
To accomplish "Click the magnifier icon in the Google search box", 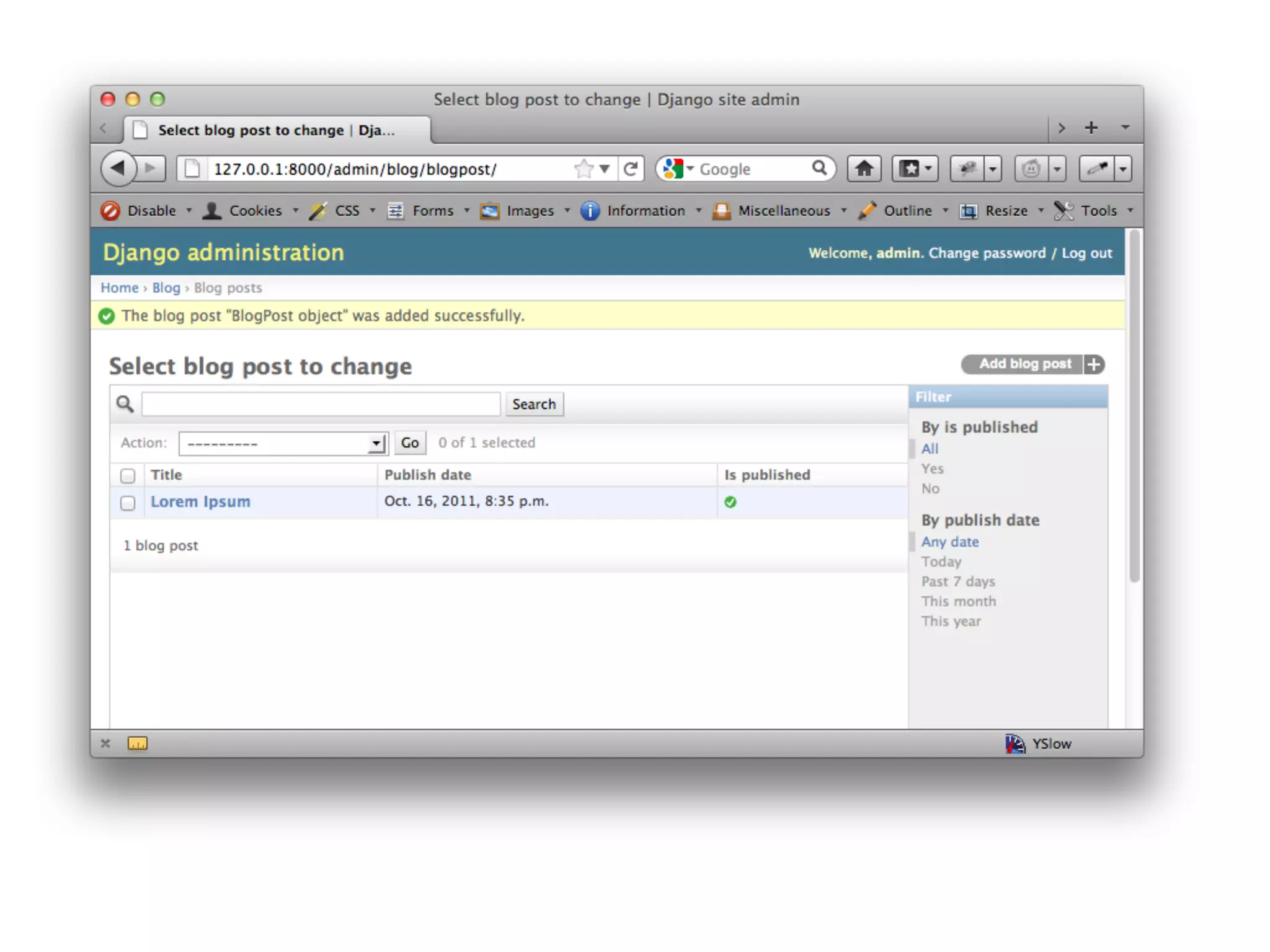I will click(x=819, y=168).
